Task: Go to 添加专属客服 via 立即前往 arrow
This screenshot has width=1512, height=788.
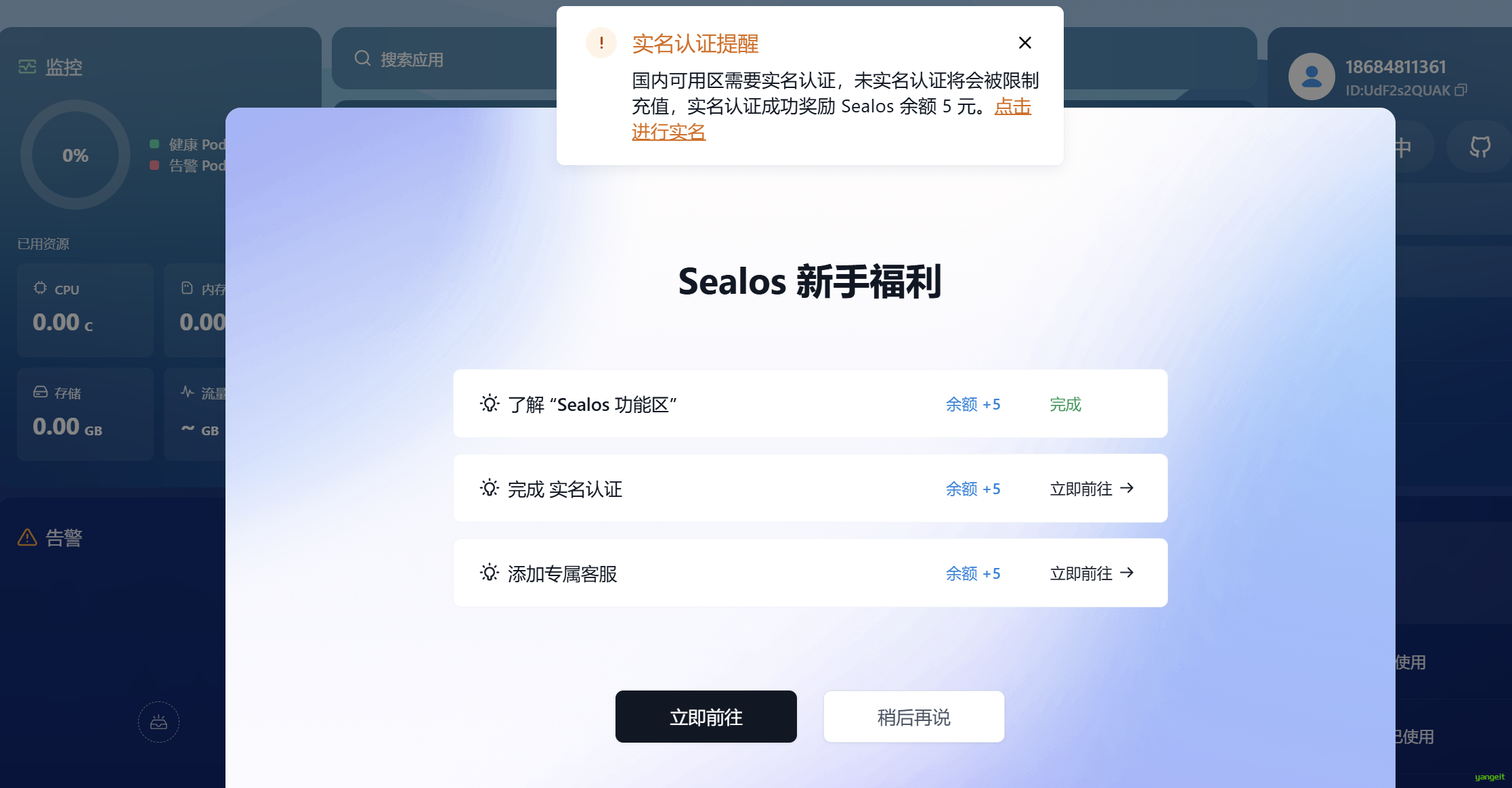Action: (1092, 573)
